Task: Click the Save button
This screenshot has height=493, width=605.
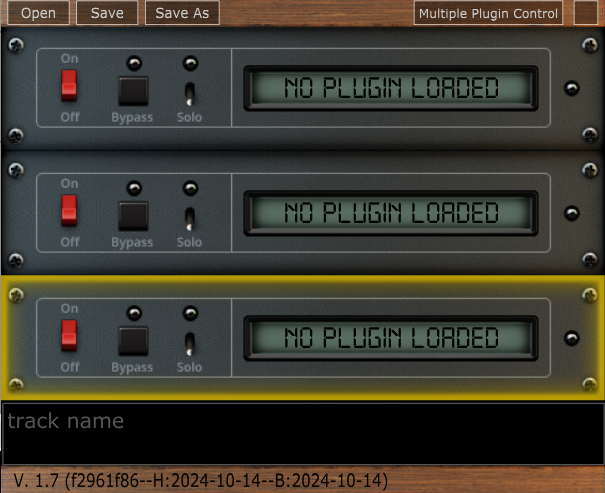Action: pyautogui.click(x=107, y=13)
